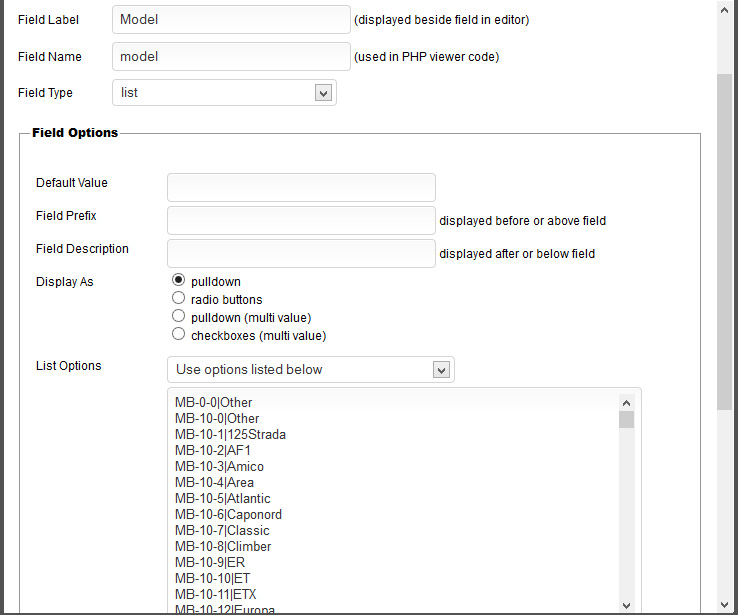Screen dimensions: 738x615
Task: Click the main page vertical scrollbar thumb
Action: [726, 240]
